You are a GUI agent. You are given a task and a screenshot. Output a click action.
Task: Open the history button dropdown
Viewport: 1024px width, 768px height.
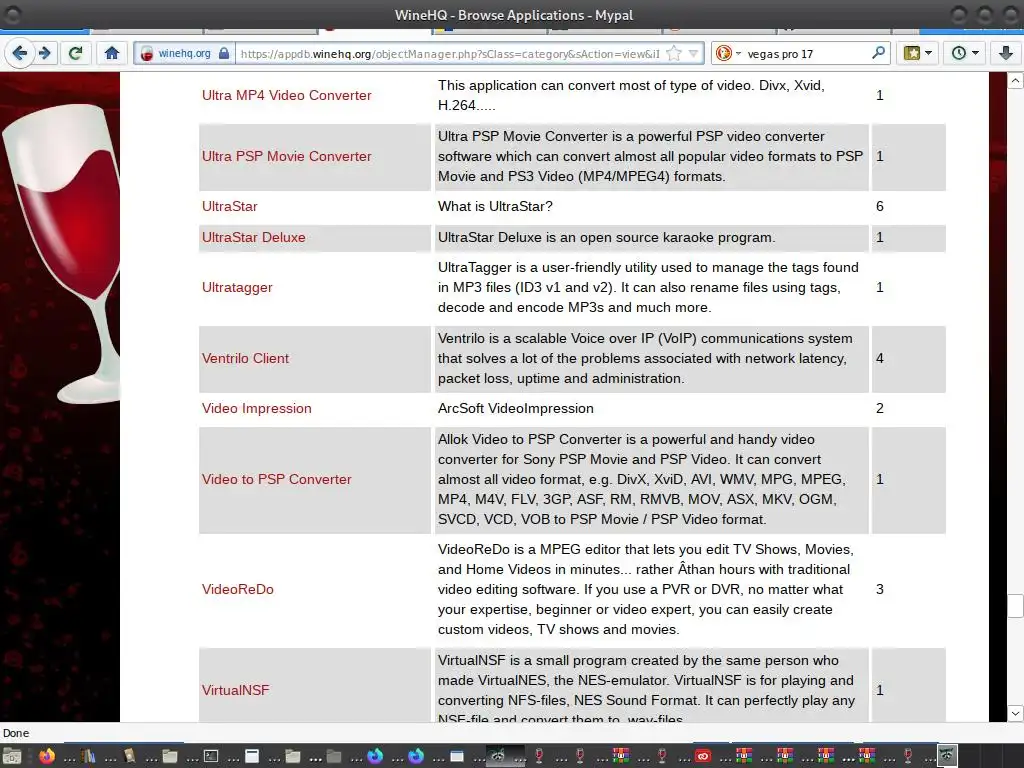pos(965,53)
